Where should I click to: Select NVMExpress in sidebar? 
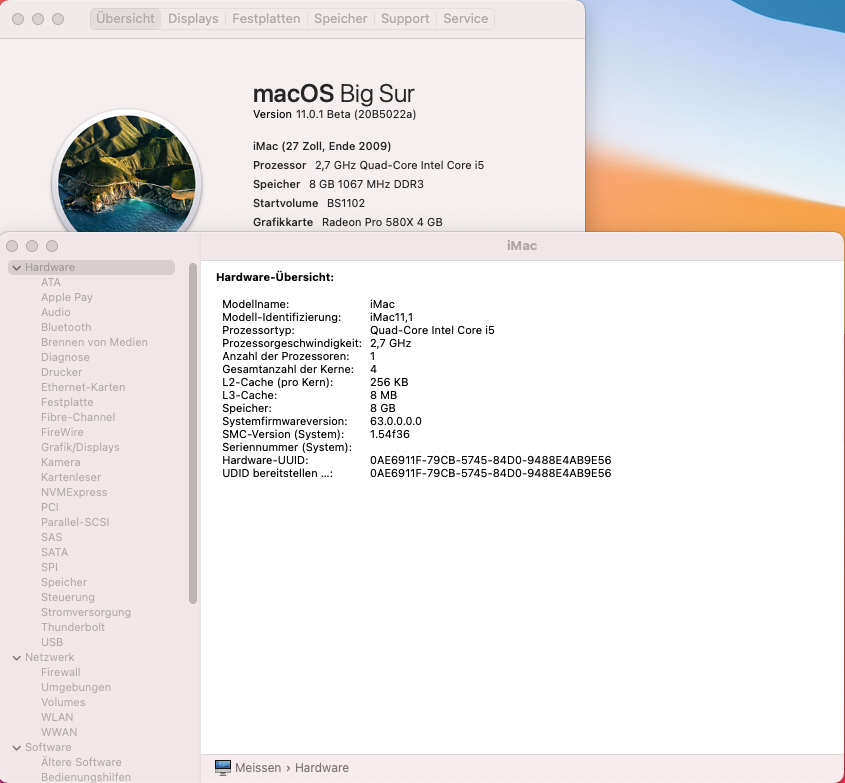(74, 493)
